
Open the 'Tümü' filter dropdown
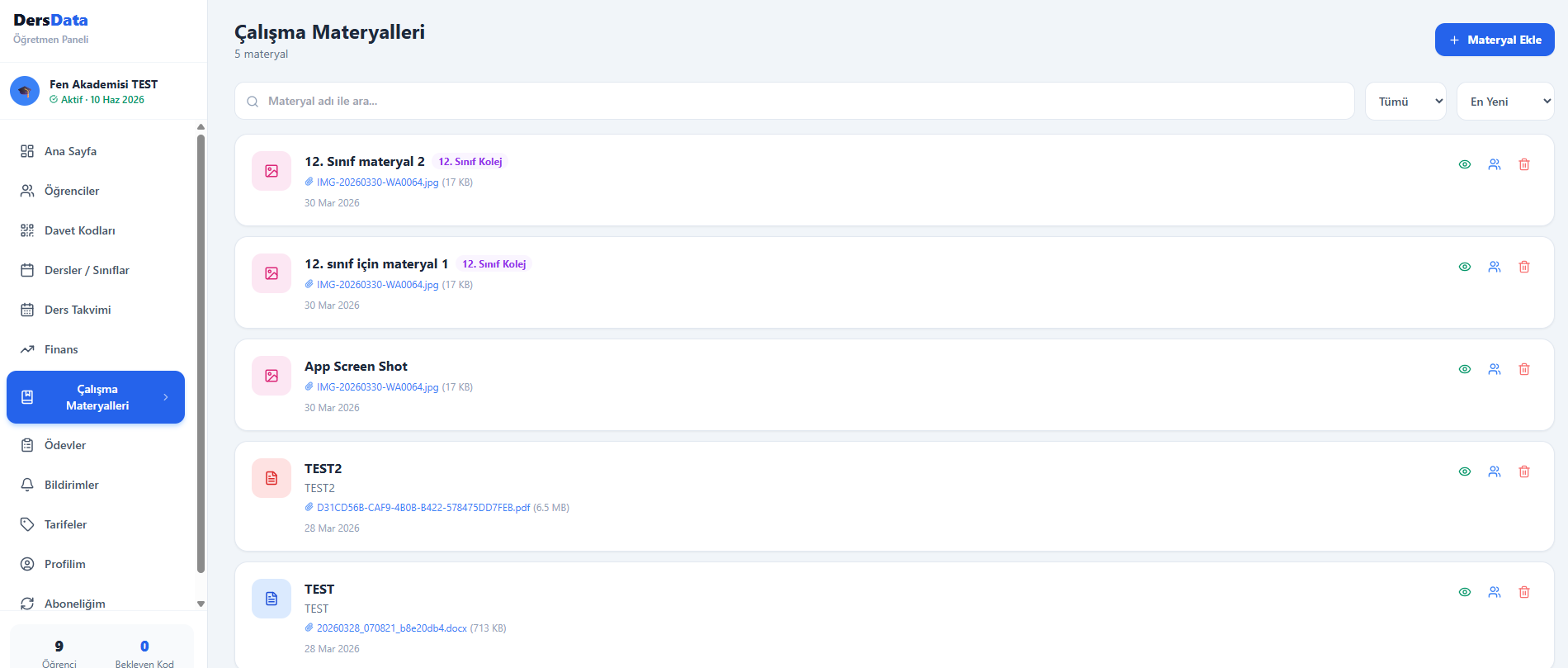[x=1405, y=102]
